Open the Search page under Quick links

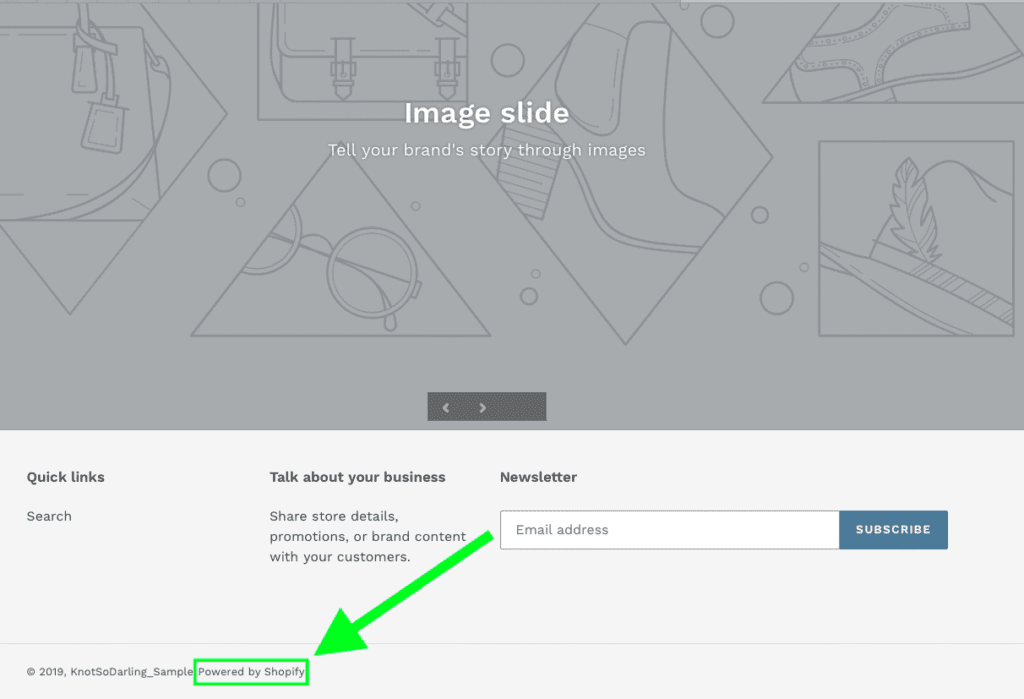click(48, 516)
